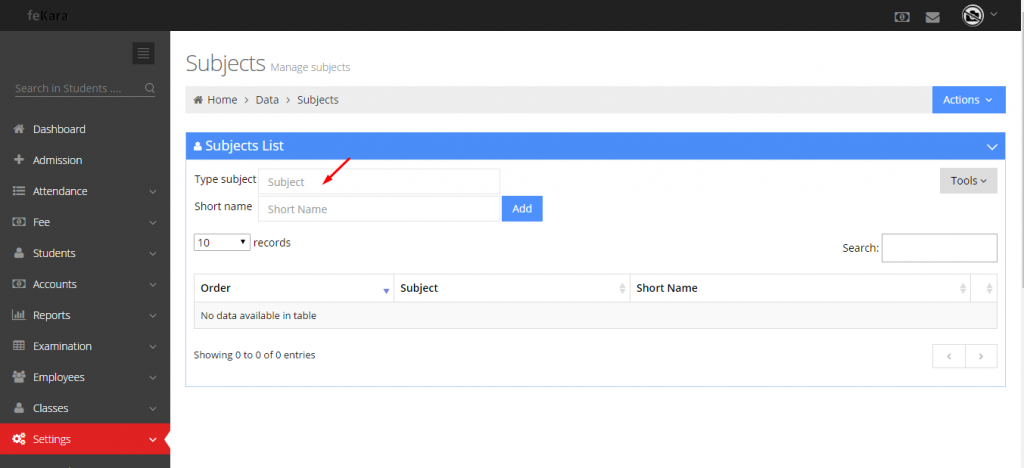Click the Employees group icon
The width and height of the screenshot is (1024, 468).
[19, 377]
